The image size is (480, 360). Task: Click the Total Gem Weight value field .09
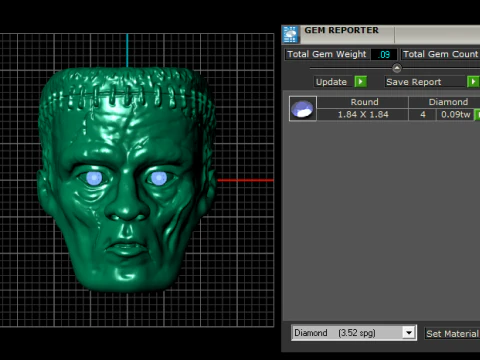(384, 54)
